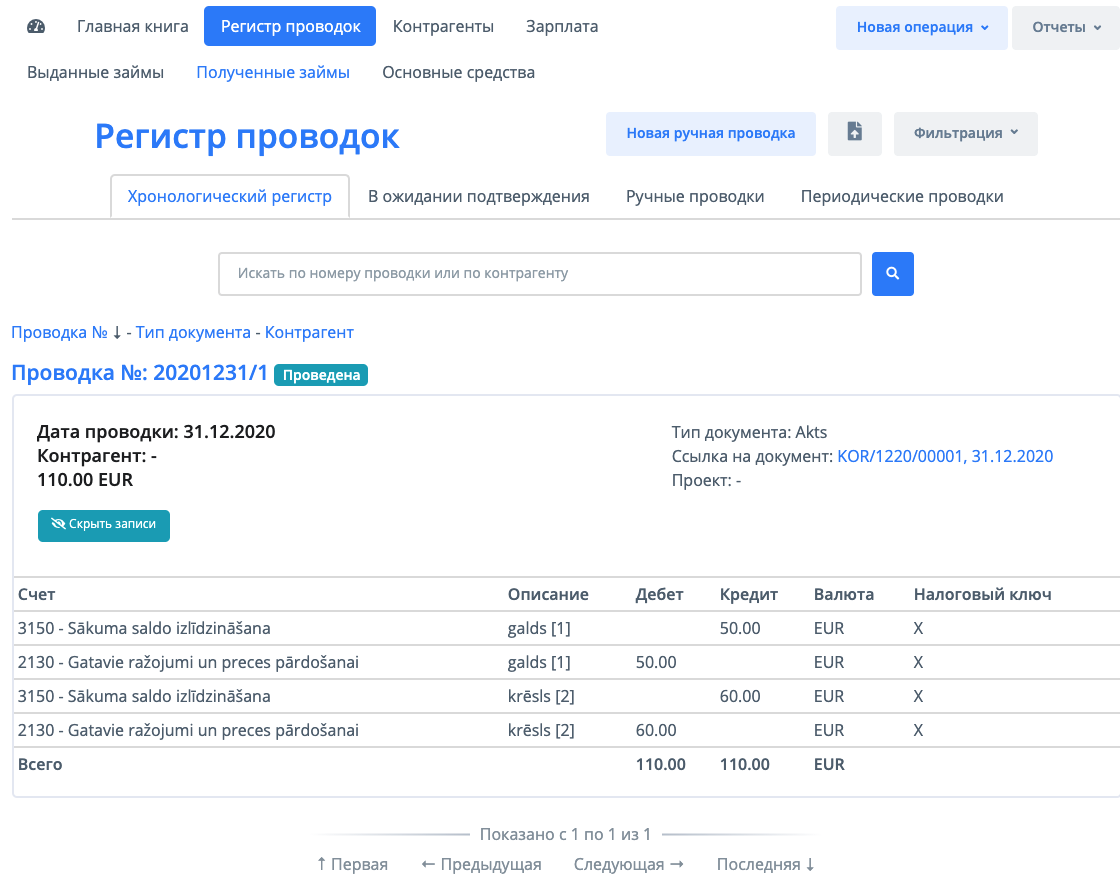Image resolution: width=1120 pixels, height=888 pixels.
Task: Click the 60.00 credit value for krēsls
Action: coord(740,697)
